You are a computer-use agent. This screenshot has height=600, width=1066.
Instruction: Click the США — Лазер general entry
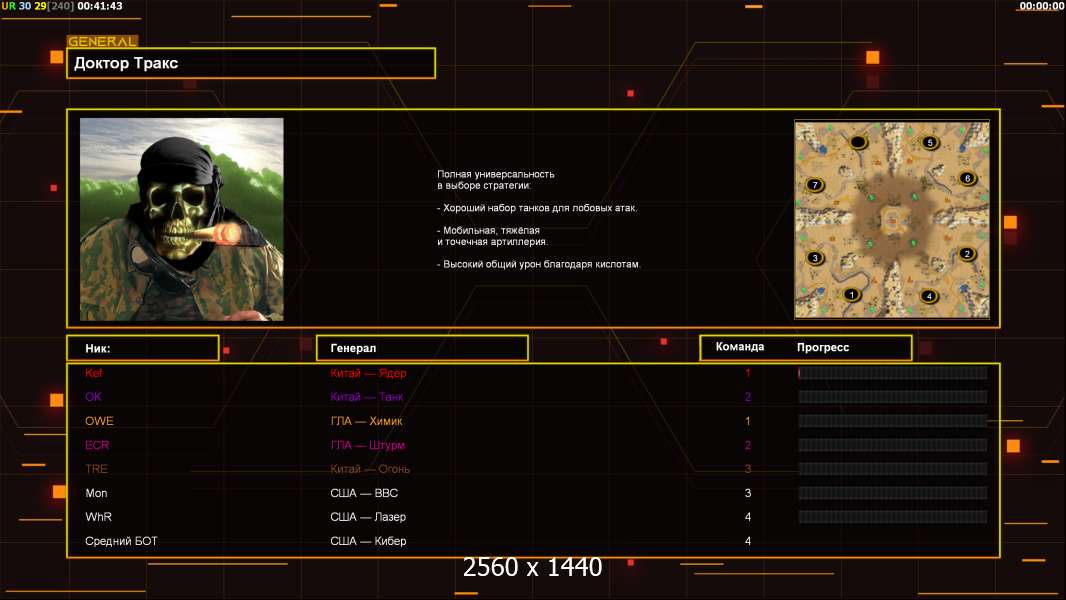pyautogui.click(x=368, y=517)
